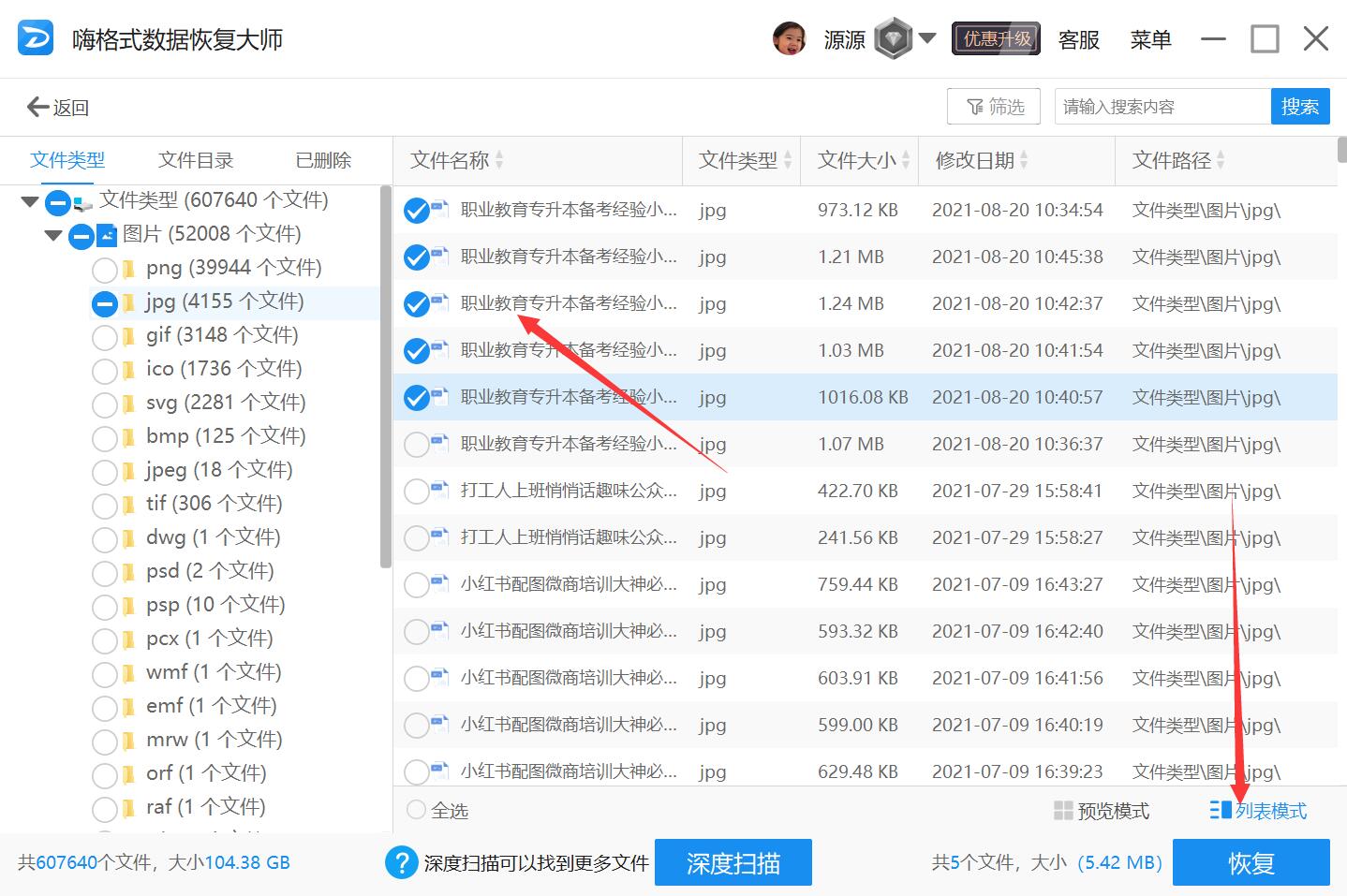Click the app logo icon in title bar
This screenshot has width=1347, height=896.
click(36, 38)
